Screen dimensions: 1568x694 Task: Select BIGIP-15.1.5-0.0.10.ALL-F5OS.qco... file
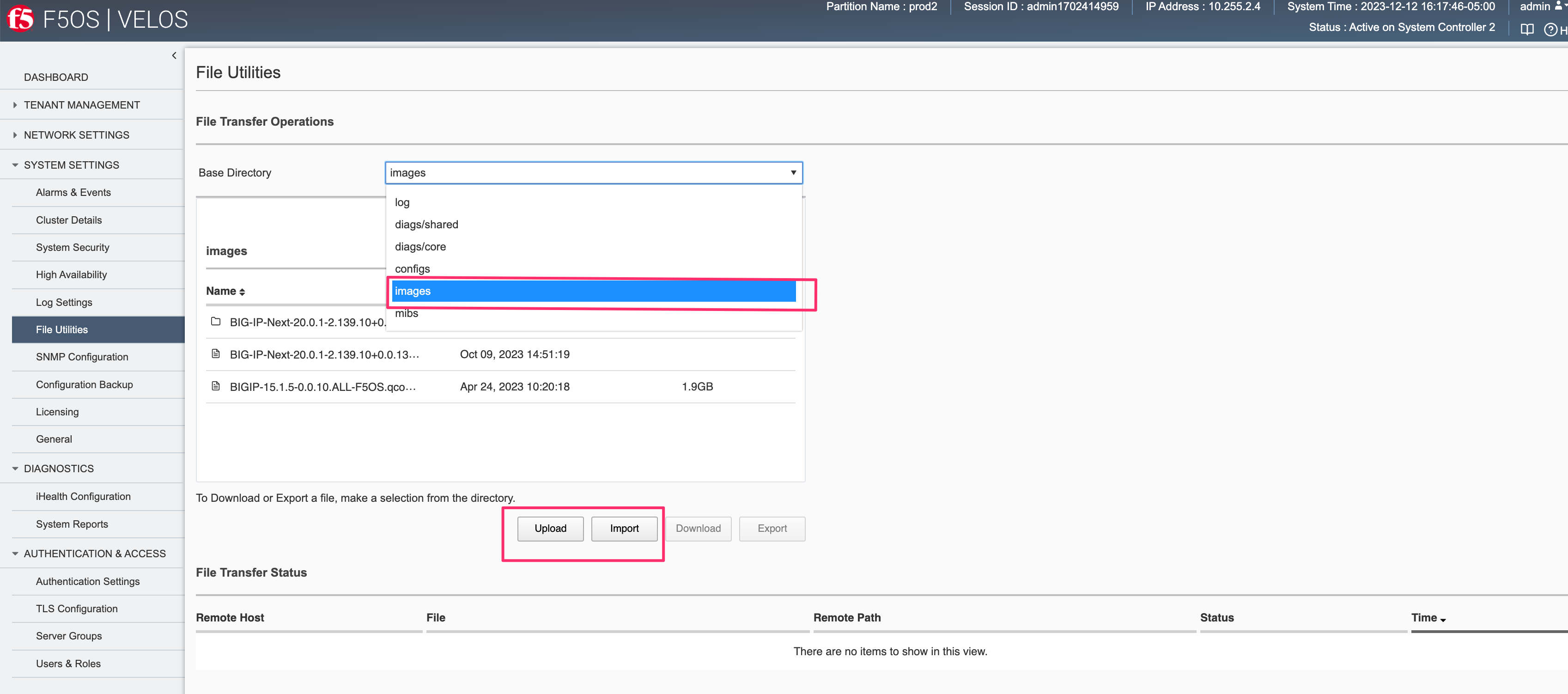click(500, 387)
